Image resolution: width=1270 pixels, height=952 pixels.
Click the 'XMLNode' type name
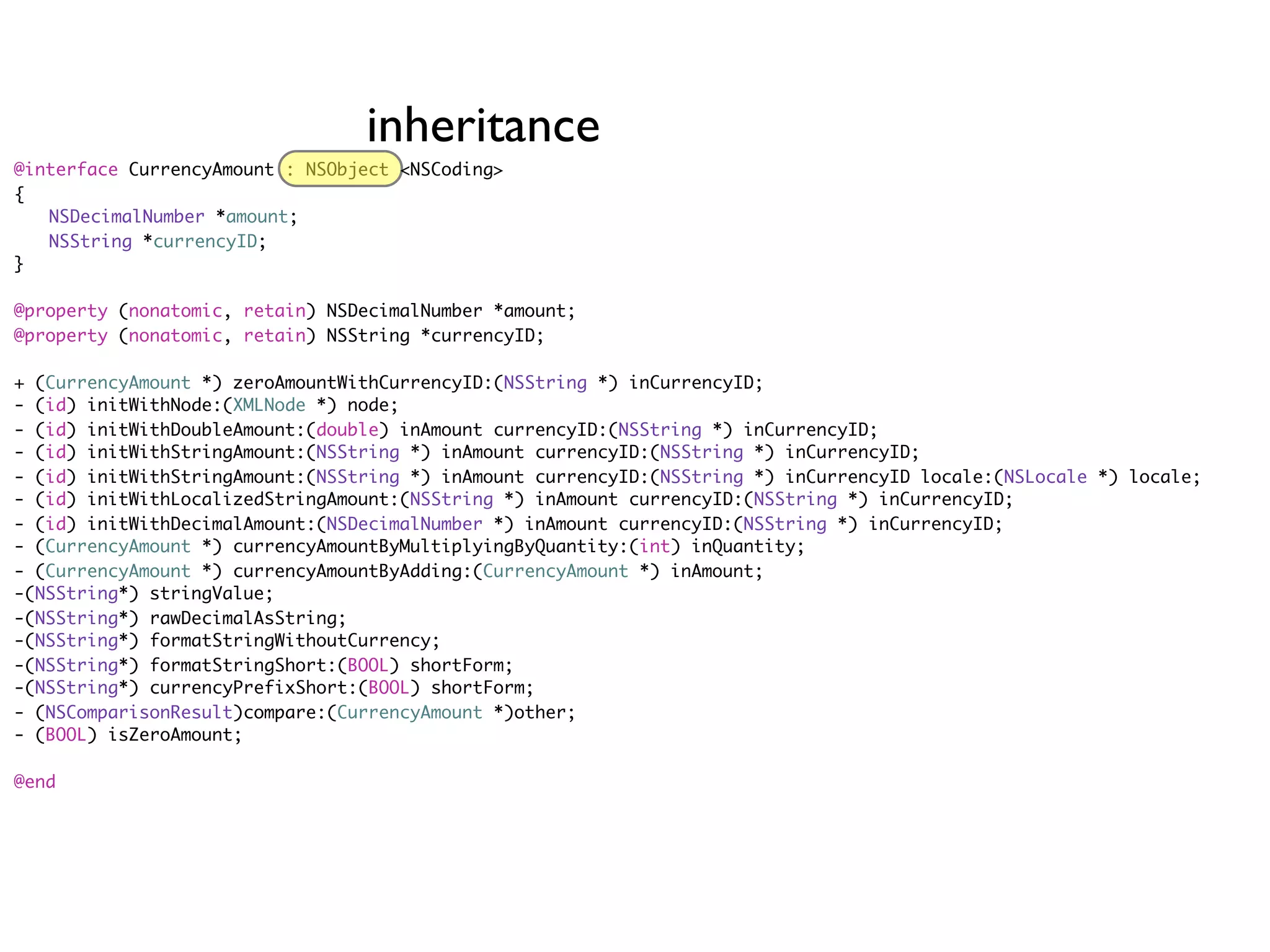point(269,405)
